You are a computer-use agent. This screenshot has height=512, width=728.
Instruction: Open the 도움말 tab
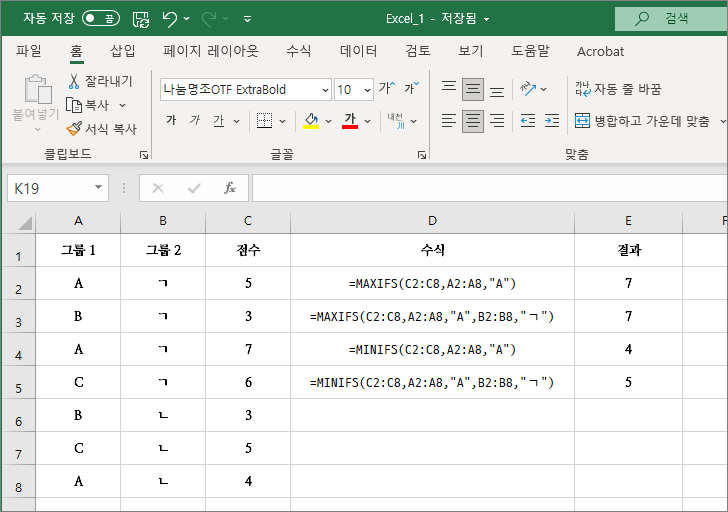[530, 51]
